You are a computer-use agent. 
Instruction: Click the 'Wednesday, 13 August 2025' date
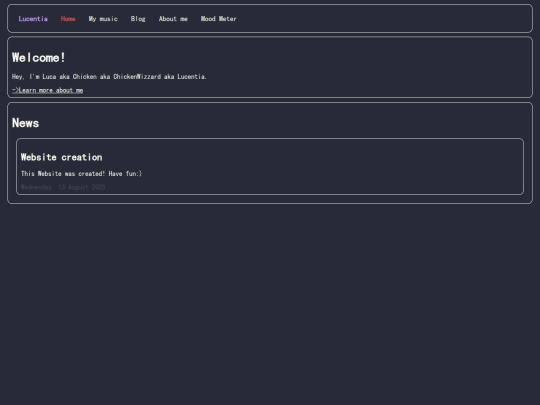pos(63,187)
